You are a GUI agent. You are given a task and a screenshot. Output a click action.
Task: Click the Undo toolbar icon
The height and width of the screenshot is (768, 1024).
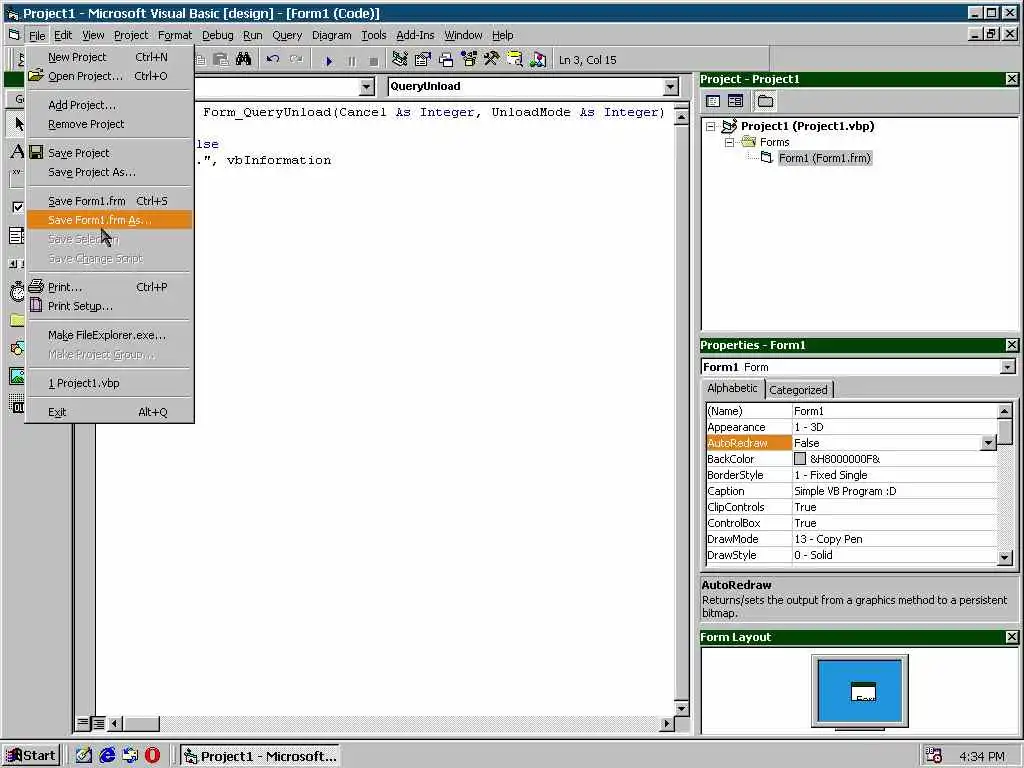(x=273, y=59)
